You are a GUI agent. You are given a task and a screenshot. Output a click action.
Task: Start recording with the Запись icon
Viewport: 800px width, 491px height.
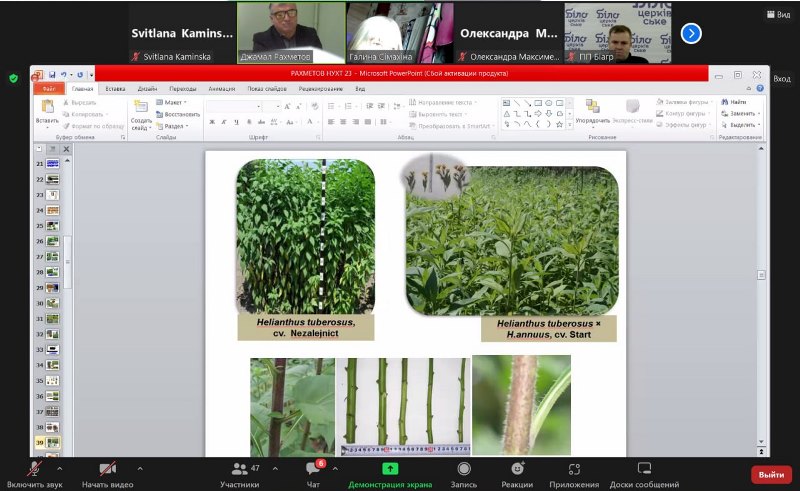(464, 469)
